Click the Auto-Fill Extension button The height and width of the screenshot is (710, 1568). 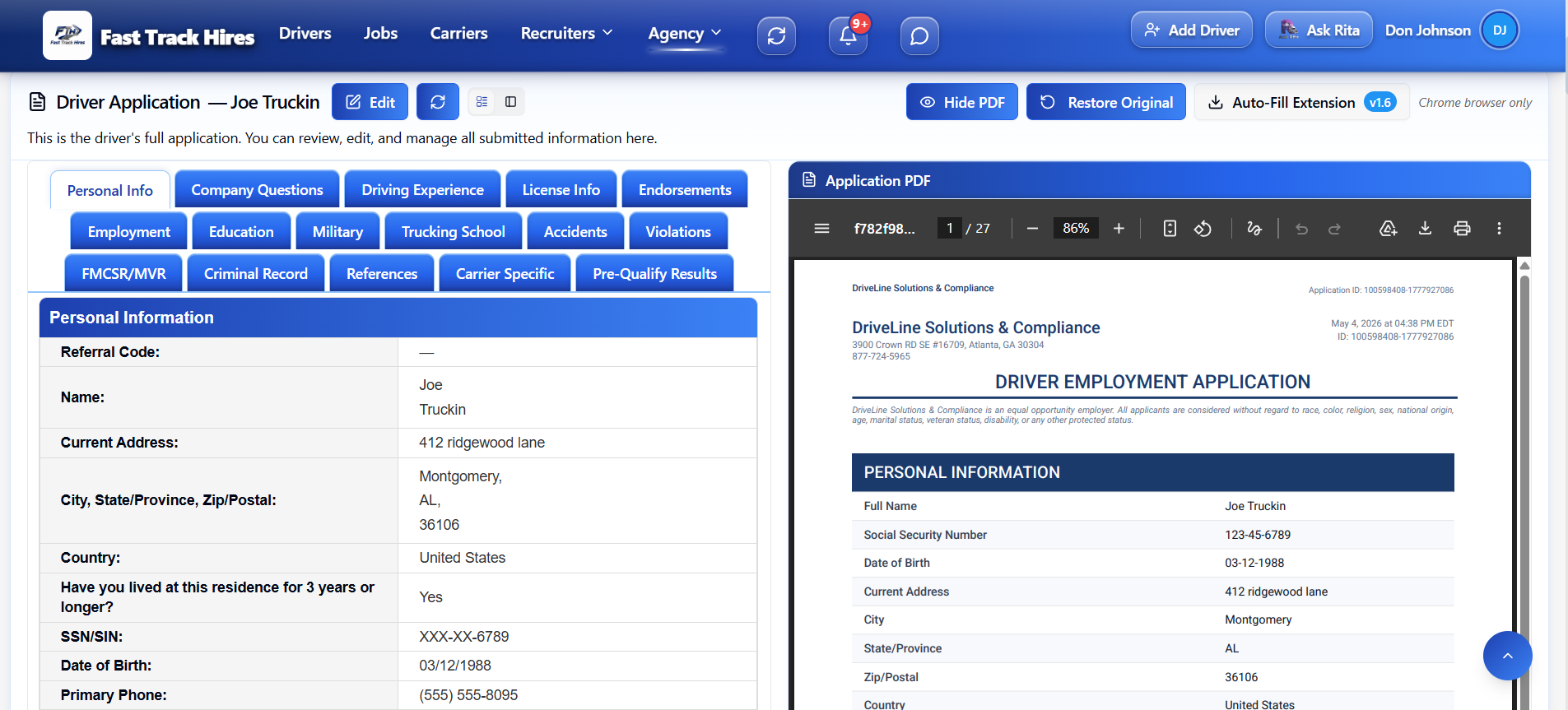coord(1301,102)
